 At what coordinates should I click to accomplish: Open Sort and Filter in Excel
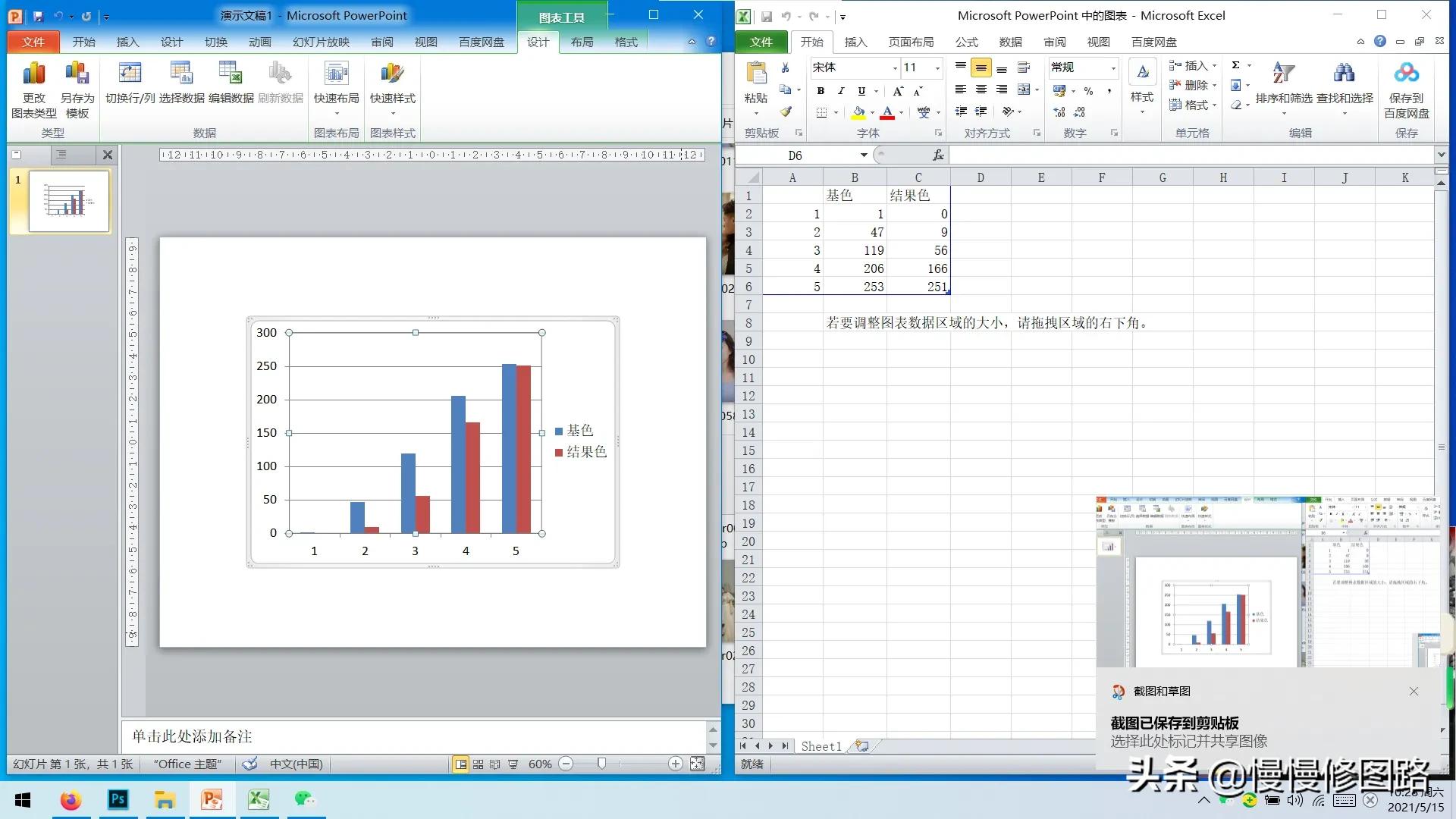pos(1284,87)
